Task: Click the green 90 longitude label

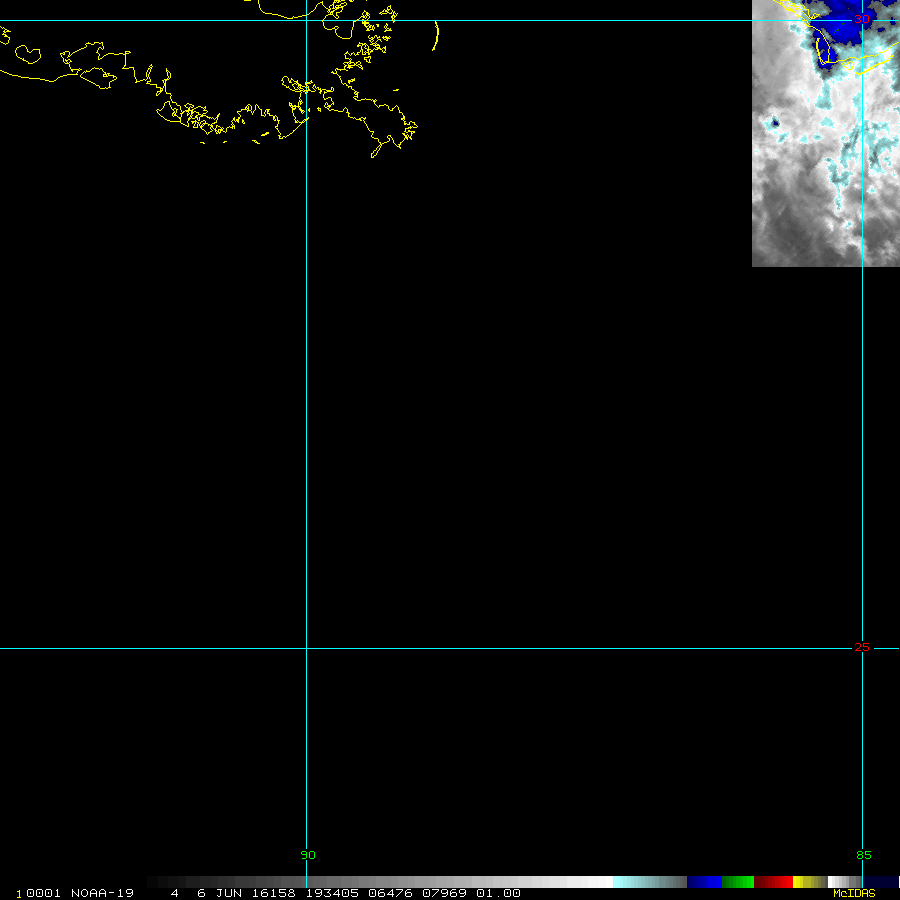Action: [307, 855]
